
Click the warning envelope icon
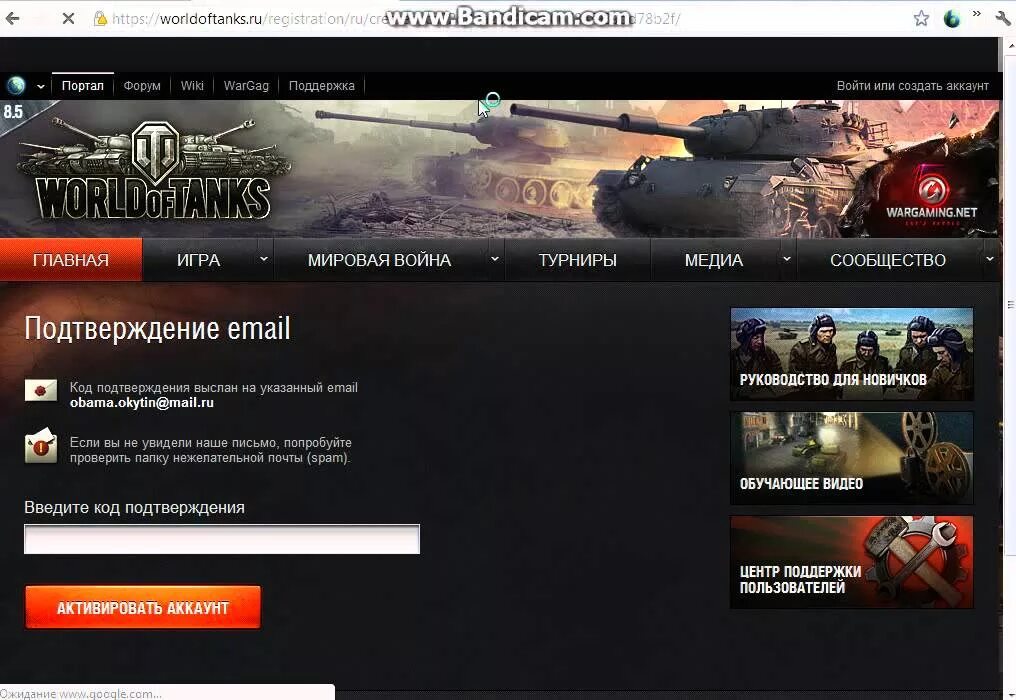click(x=41, y=445)
